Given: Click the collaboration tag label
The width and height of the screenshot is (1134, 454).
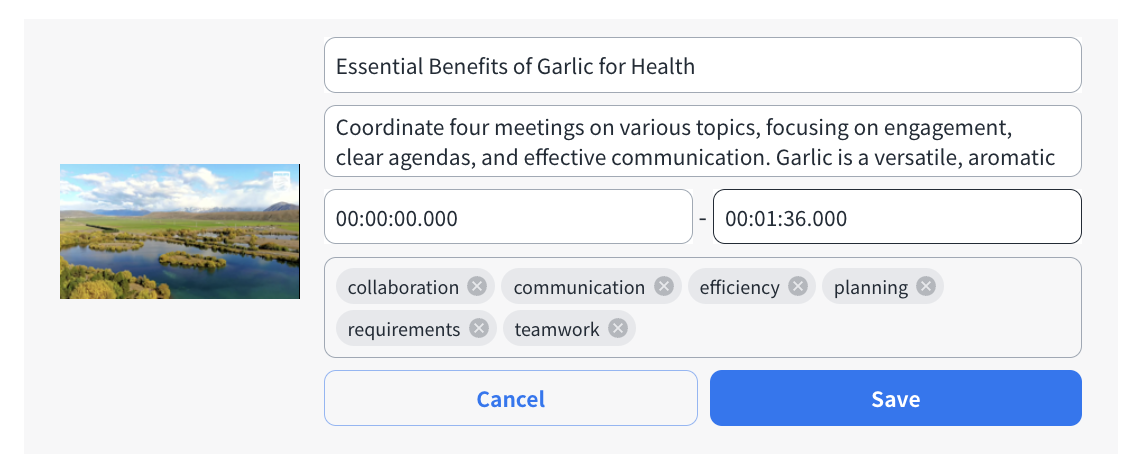Looking at the screenshot, I should [403, 287].
